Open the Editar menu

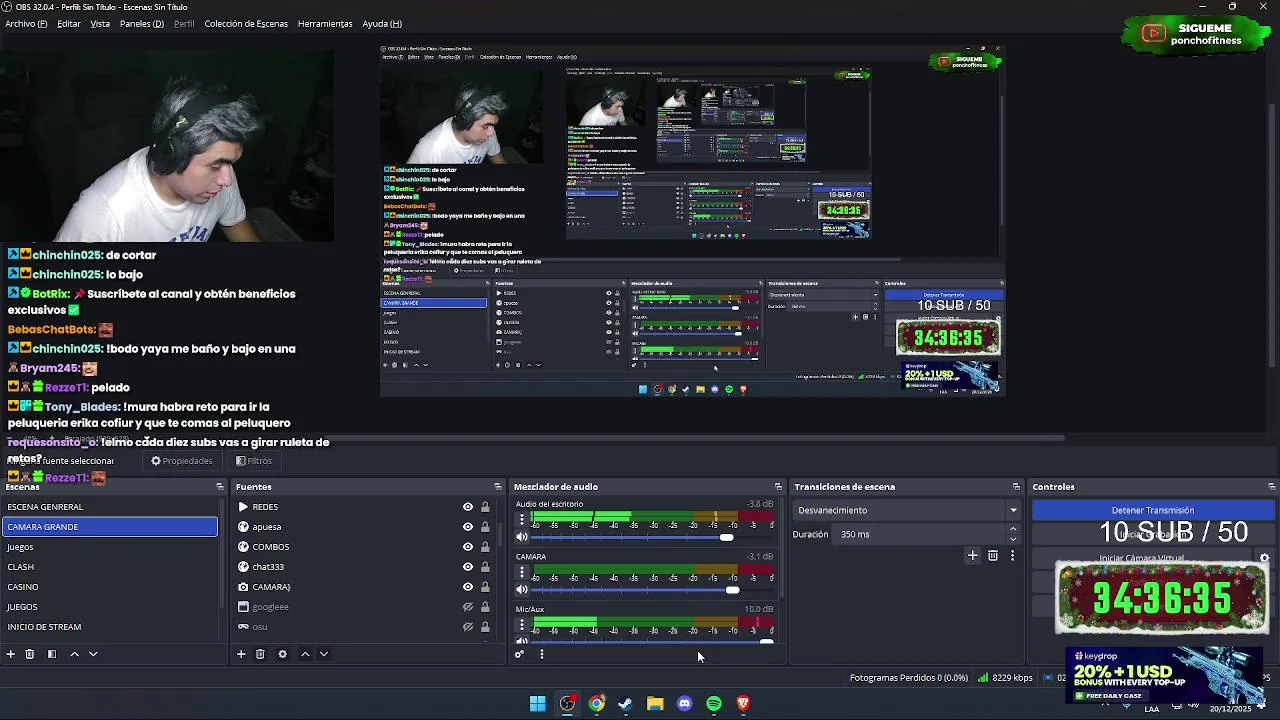pyautogui.click(x=69, y=23)
